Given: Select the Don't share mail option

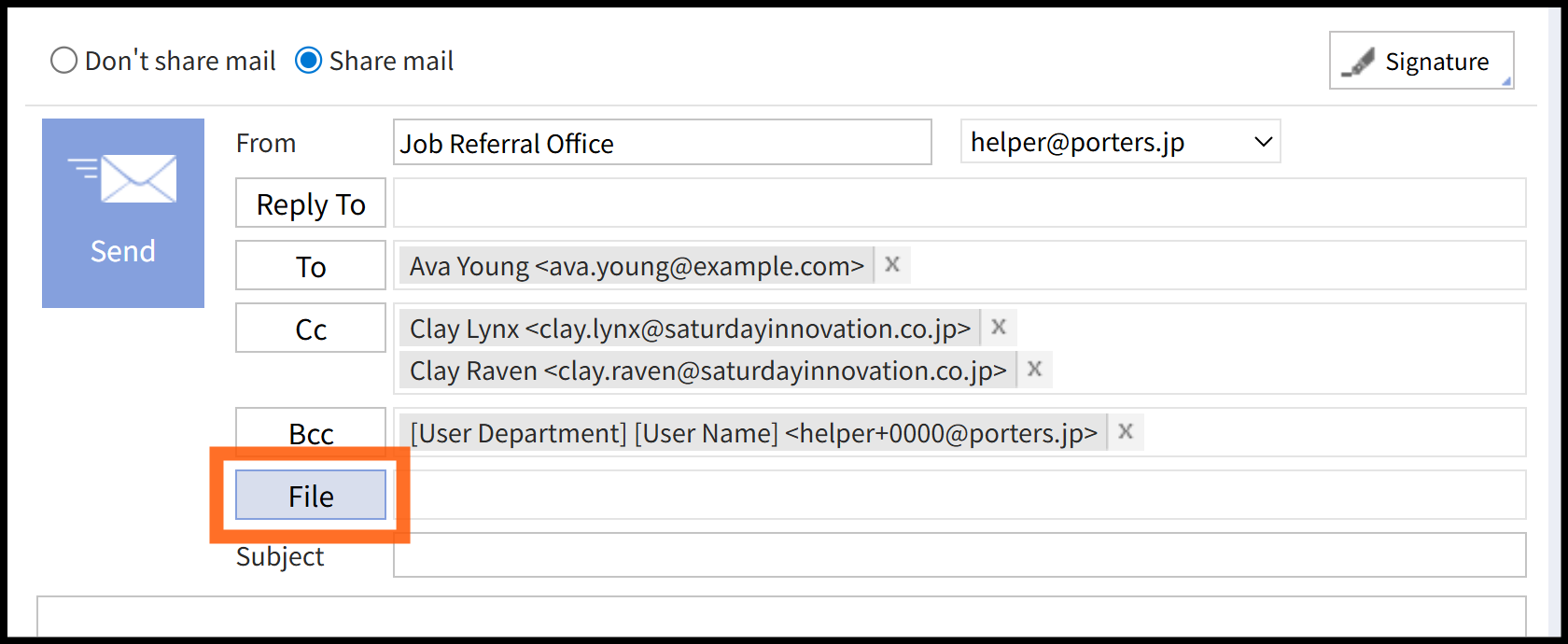Looking at the screenshot, I should pos(63,61).
